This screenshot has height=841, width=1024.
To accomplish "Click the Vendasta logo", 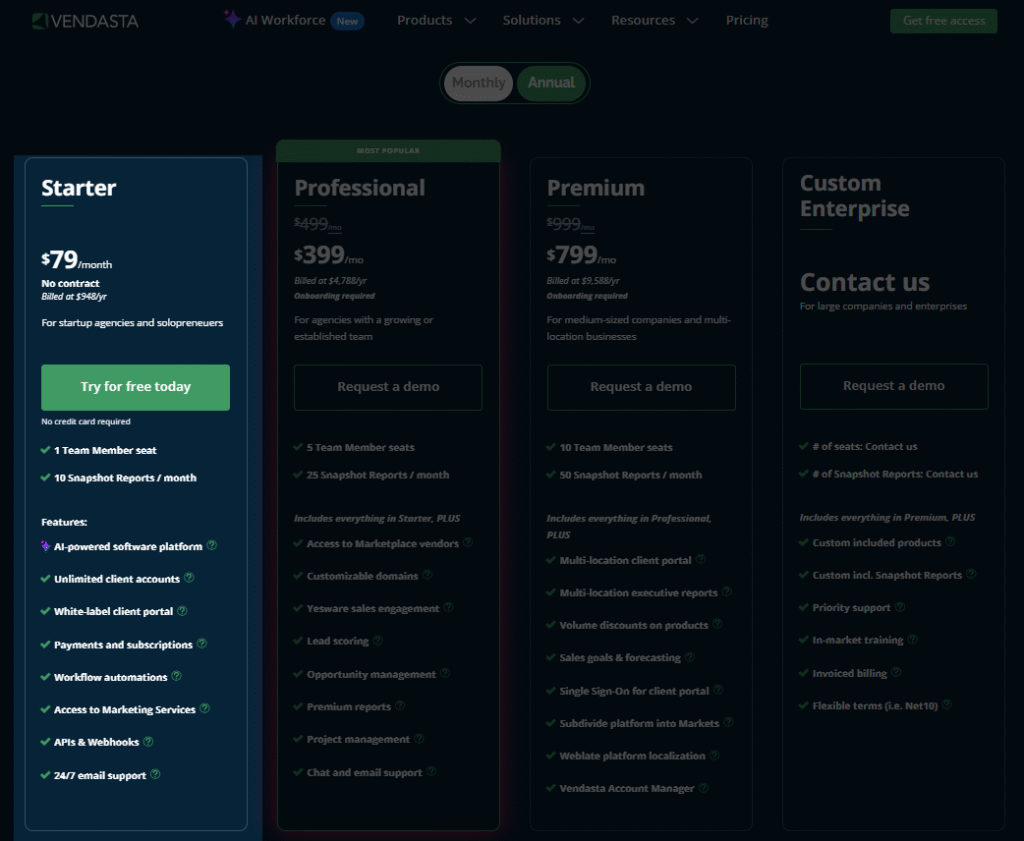I will coord(84,21).
